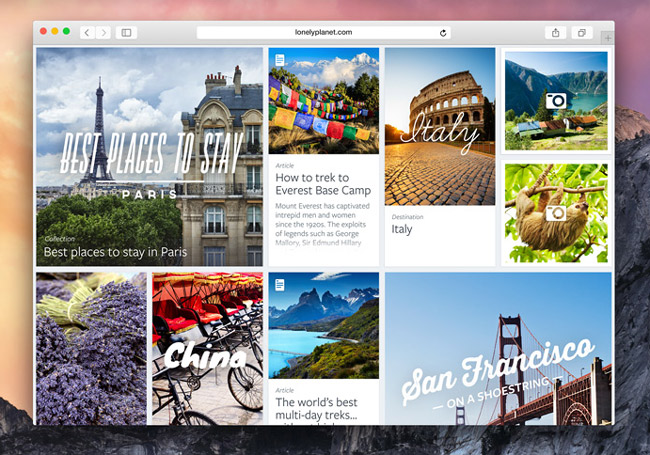The width and height of the screenshot is (650, 455).
Task: Open the Share menu button
Action: pos(555,32)
